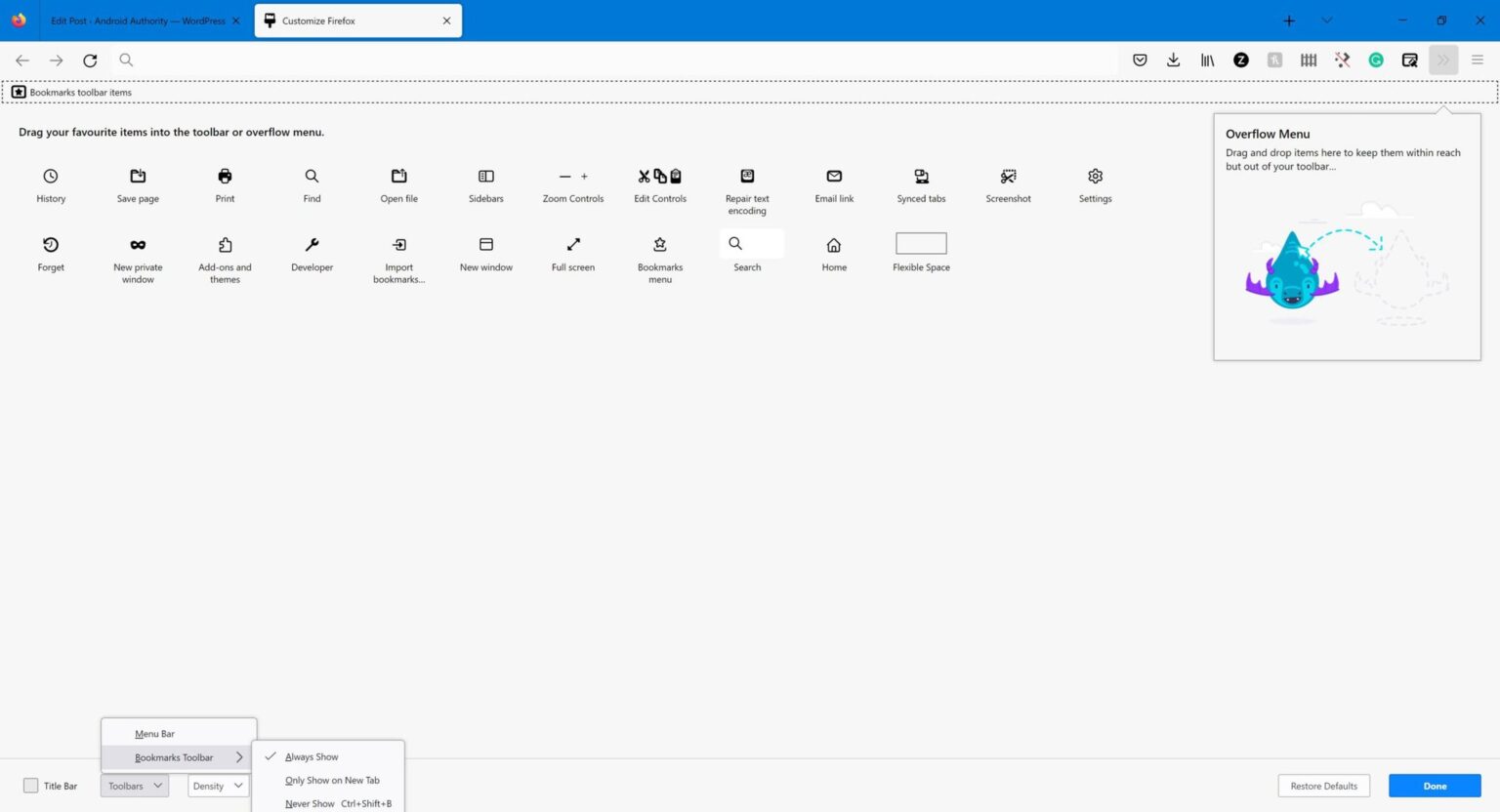This screenshot has height=812, width=1500.
Task: Open the Density dropdown
Action: (x=216, y=786)
